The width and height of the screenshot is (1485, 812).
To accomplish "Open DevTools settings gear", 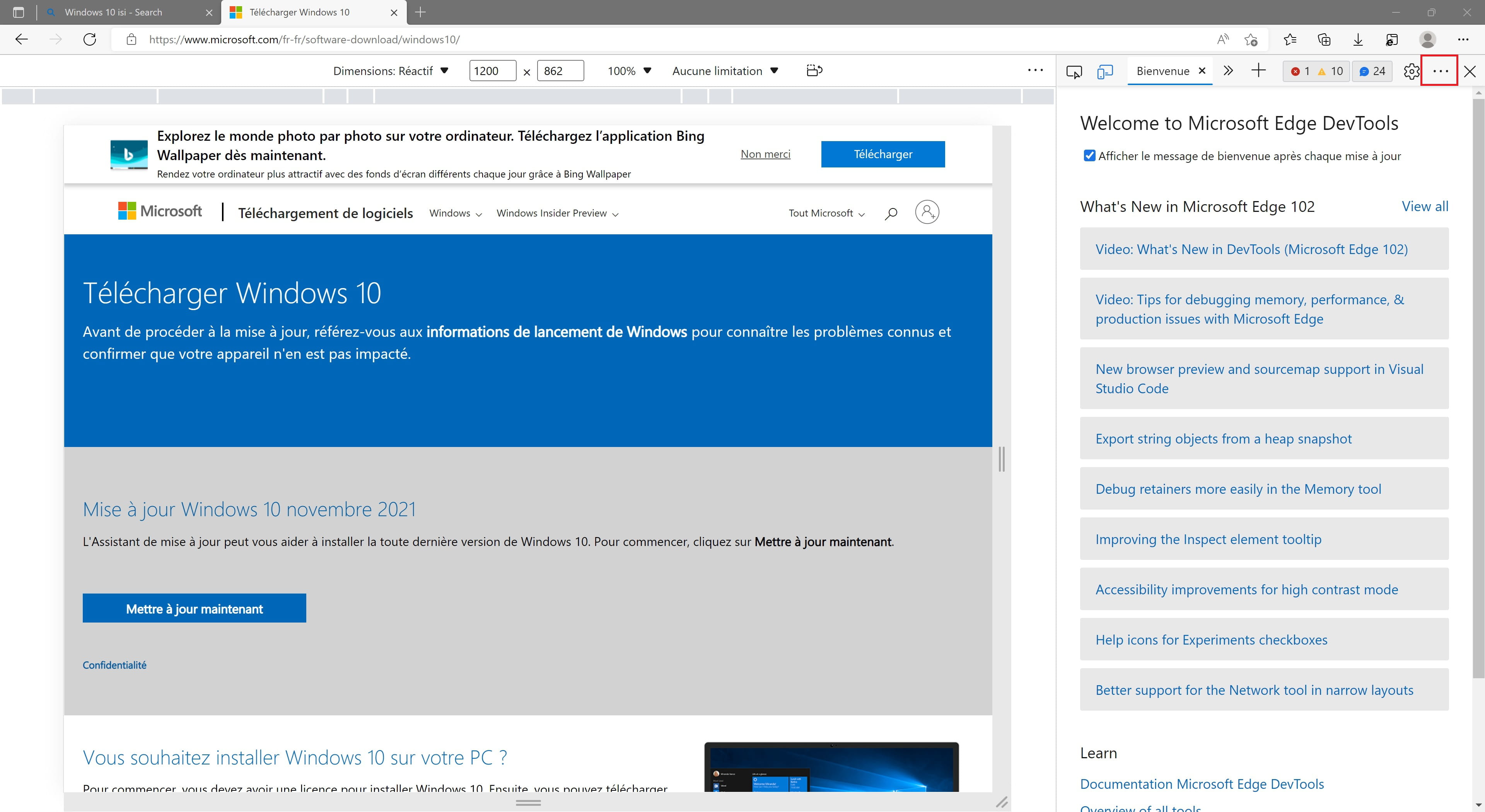I will tap(1411, 72).
